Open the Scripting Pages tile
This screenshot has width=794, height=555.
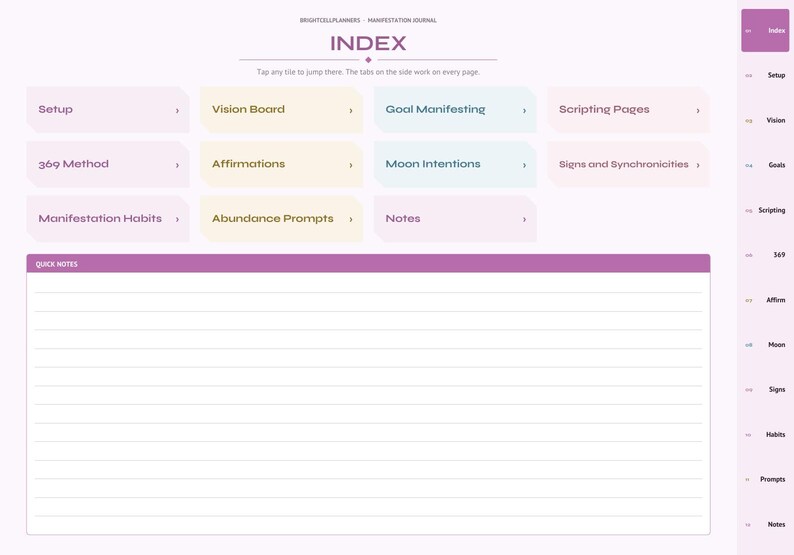[628, 110]
